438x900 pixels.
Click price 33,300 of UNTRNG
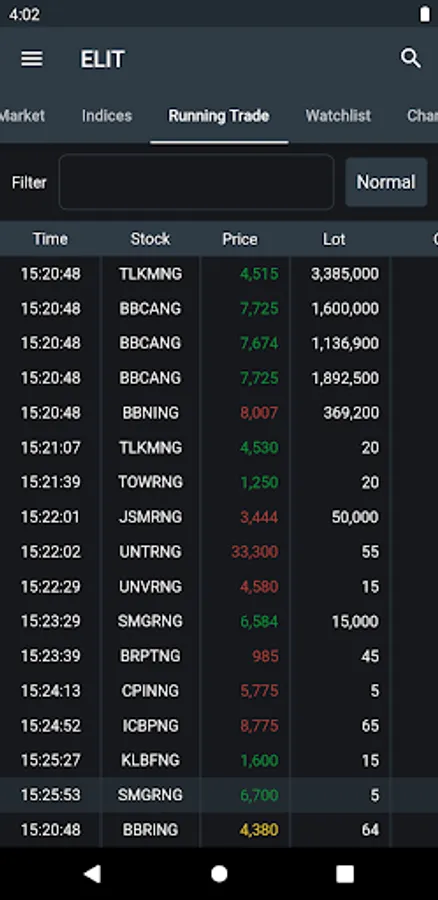click(x=255, y=552)
